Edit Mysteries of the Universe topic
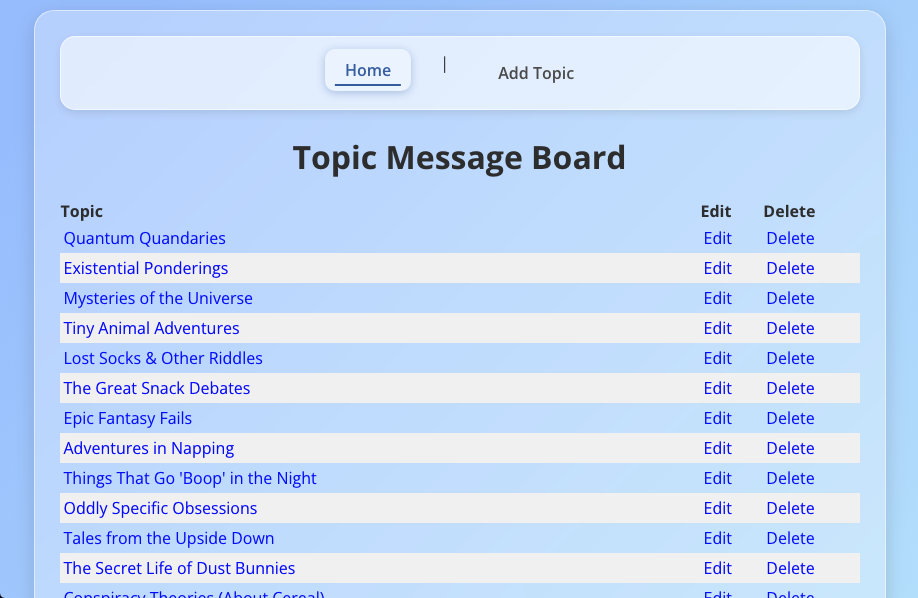 click(718, 298)
